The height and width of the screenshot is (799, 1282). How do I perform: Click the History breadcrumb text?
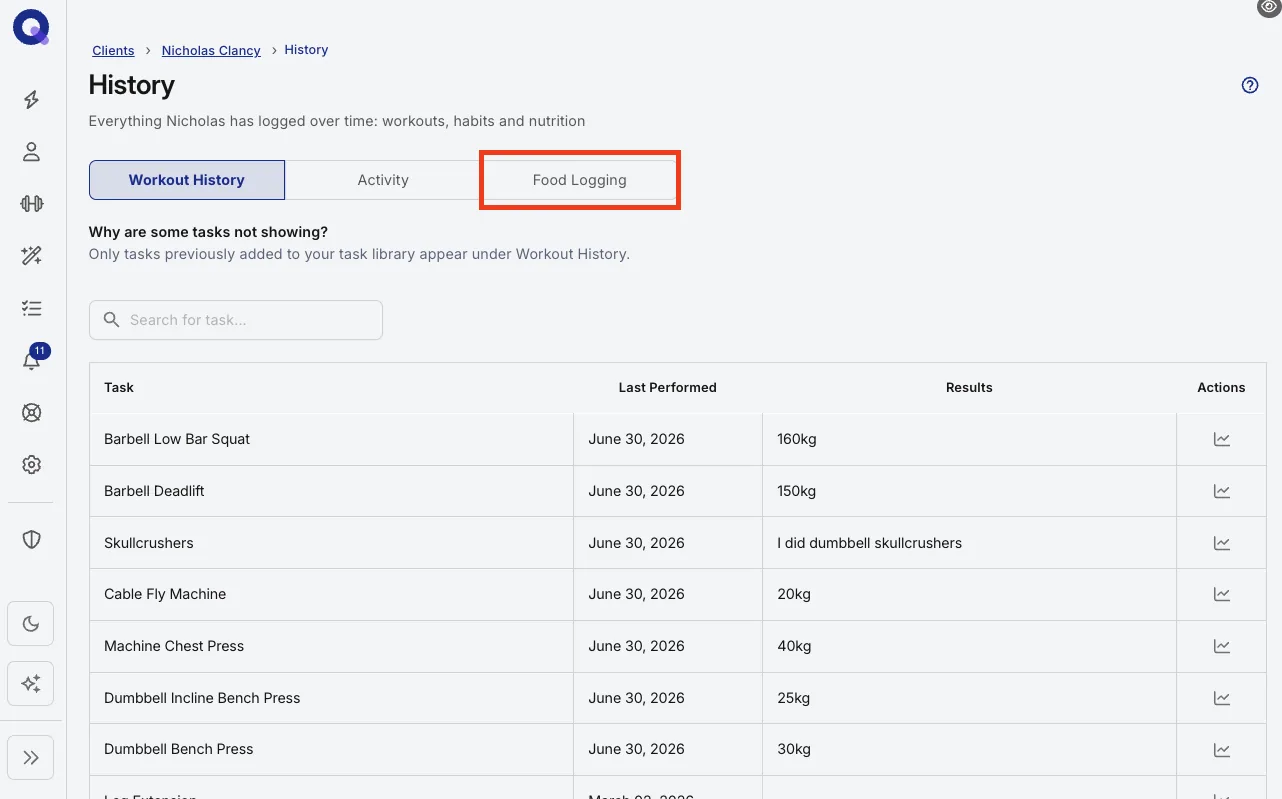306,50
